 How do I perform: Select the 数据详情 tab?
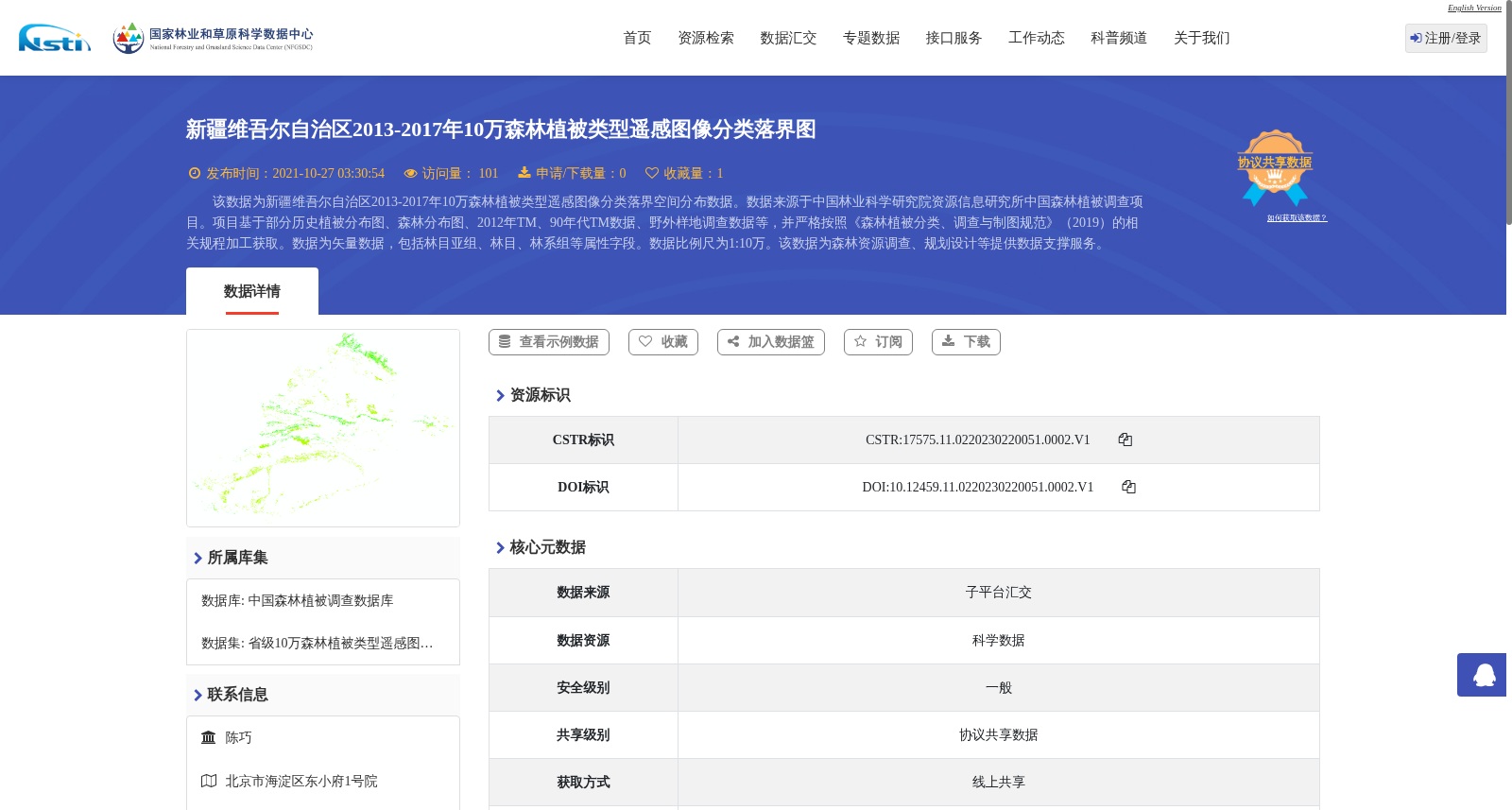(252, 291)
